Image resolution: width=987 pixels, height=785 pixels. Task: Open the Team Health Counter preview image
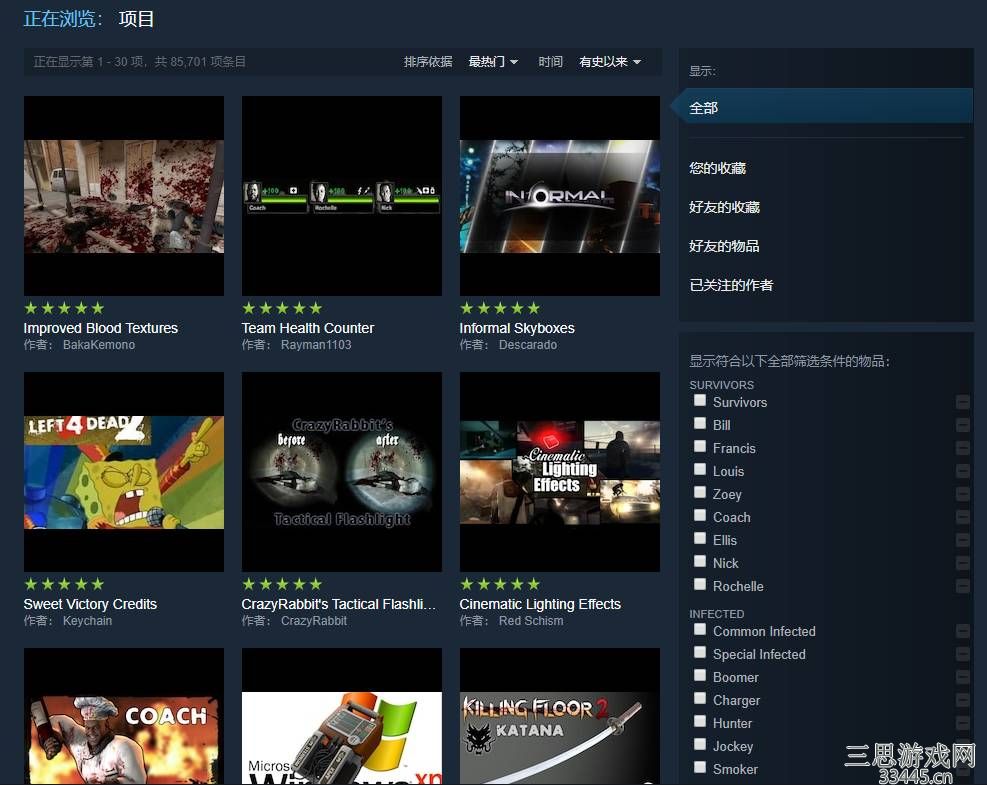point(342,196)
